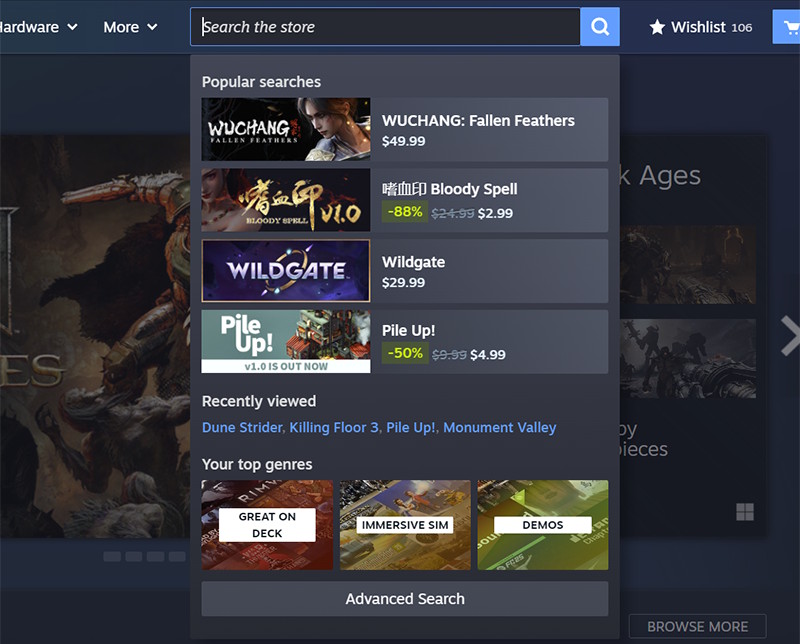Browse the Immersive Sim genre tile
800x644 pixels.
coord(405,525)
